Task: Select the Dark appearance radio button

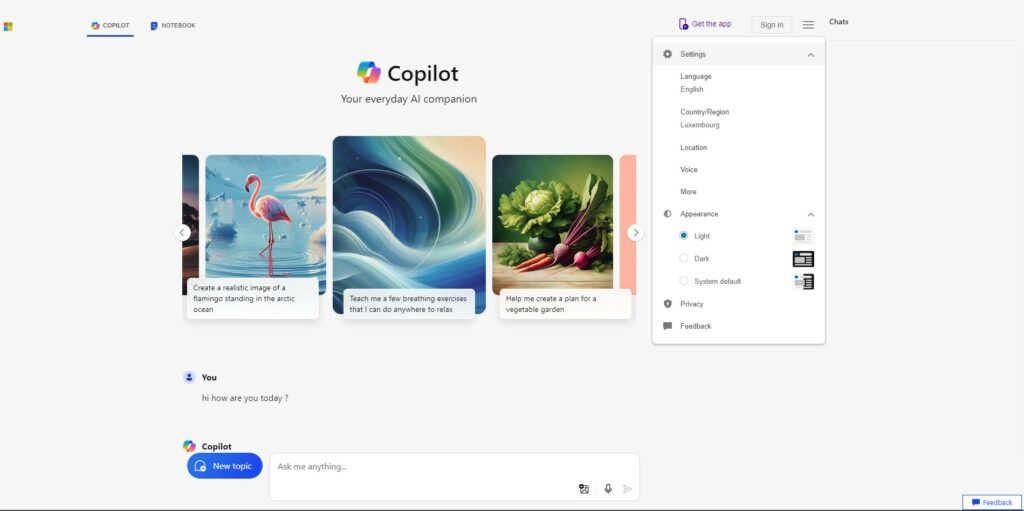Action: (x=684, y=258)
